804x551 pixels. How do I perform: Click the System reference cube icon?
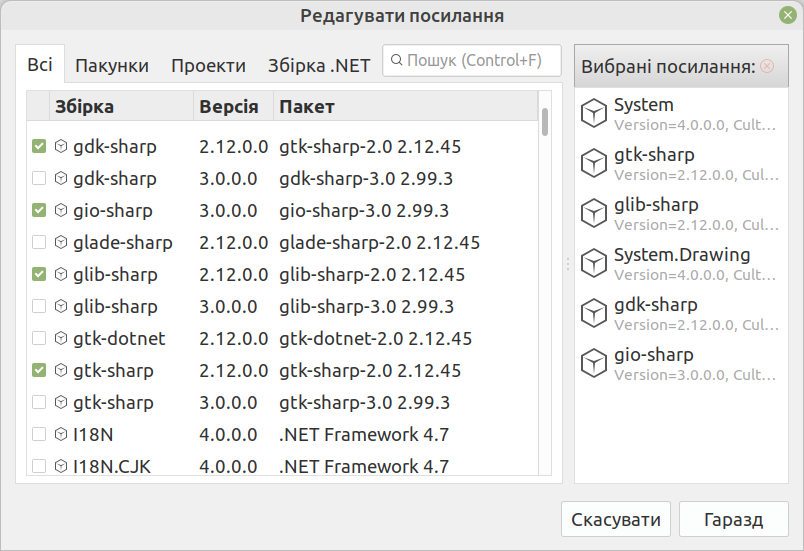(x=594, y=113)
